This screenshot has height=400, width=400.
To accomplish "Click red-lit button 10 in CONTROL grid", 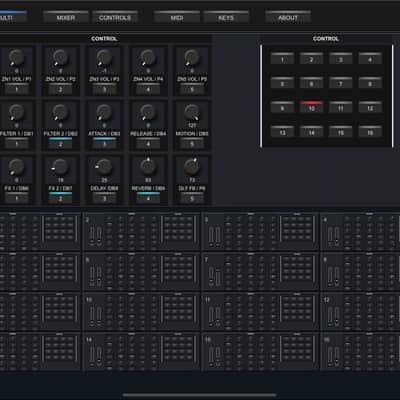I will 311,107.
